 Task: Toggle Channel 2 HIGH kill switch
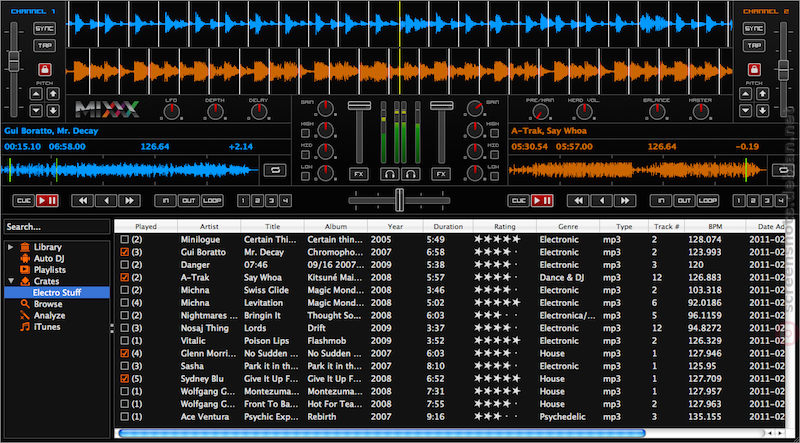point(494,133)
